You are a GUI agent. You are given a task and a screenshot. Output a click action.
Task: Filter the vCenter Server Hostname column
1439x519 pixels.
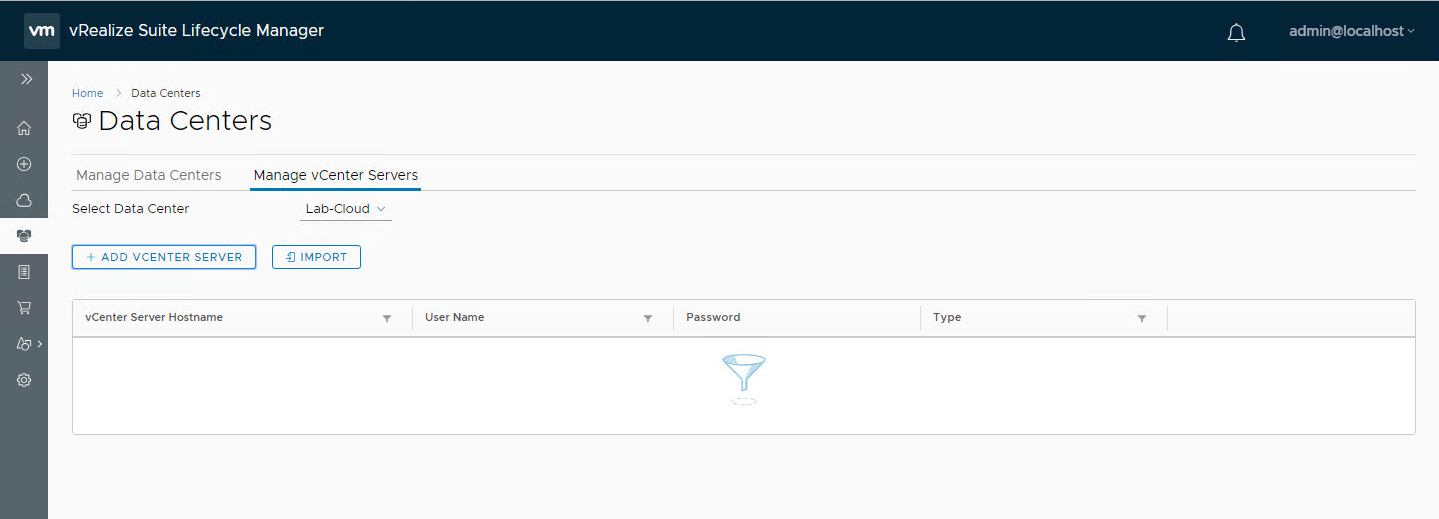click(387, 318)
